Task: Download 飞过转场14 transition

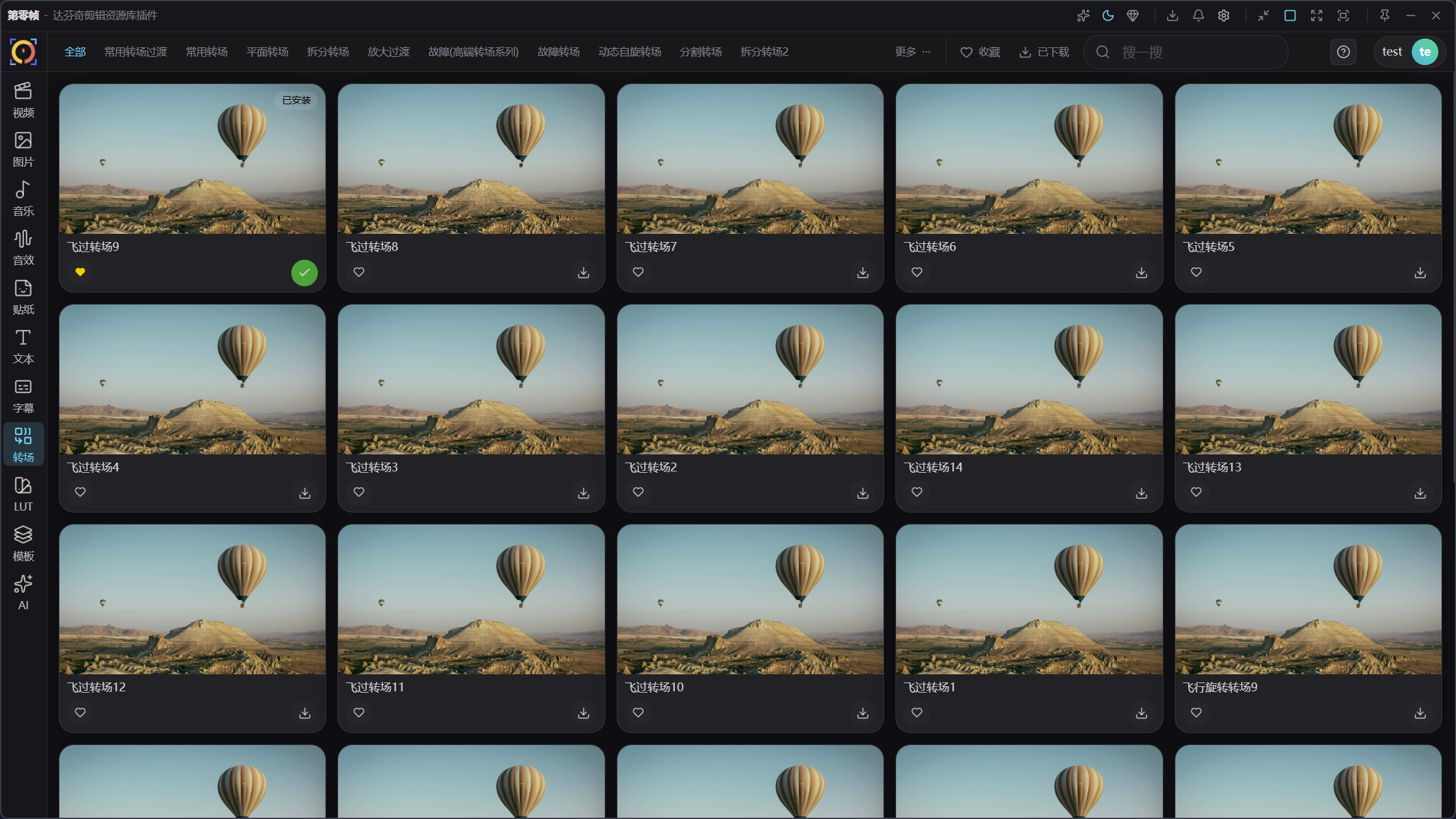Action: [1141, 493]
